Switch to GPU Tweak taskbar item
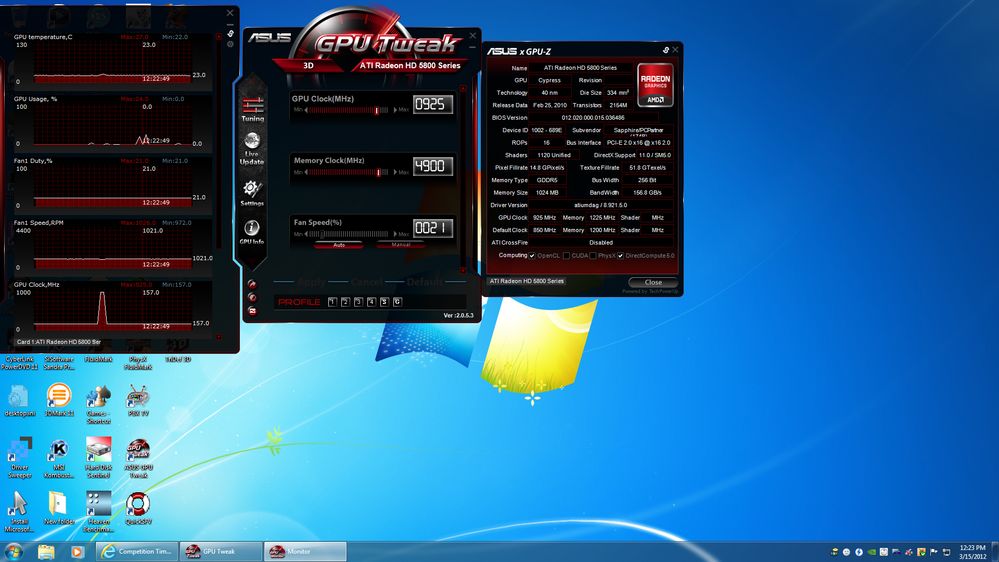 [x=221, y=551]
